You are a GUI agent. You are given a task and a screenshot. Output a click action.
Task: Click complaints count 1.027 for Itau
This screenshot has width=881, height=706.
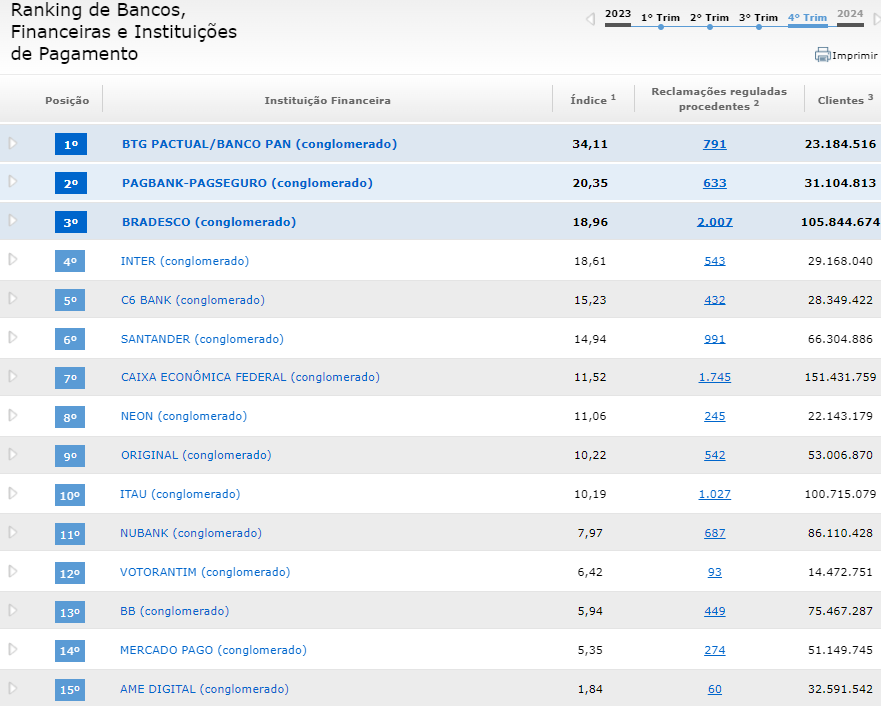point(715,494)
